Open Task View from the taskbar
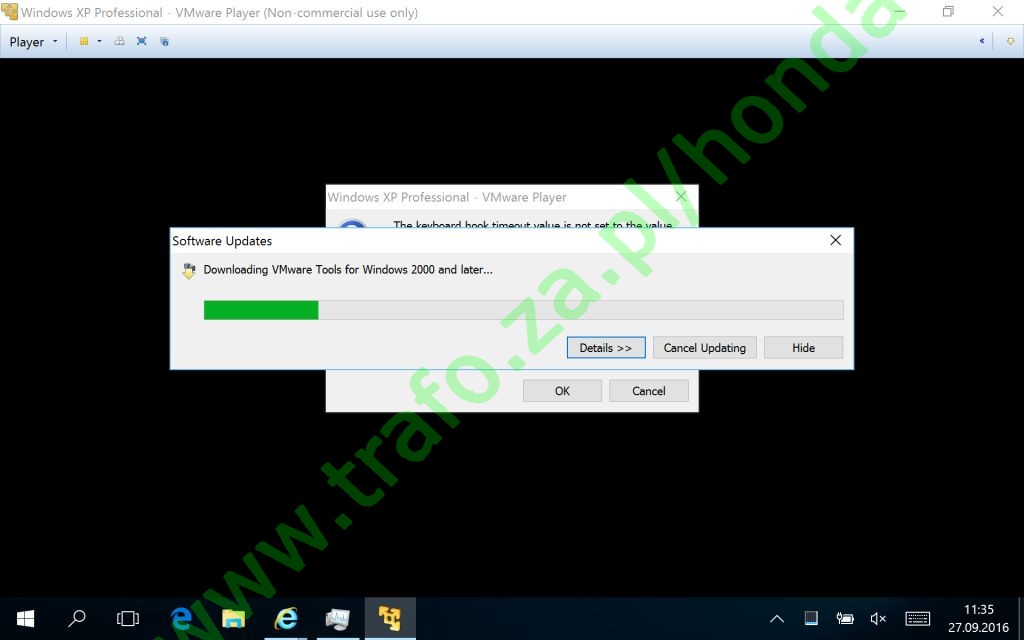This screenshot has height=640, width=1024. (128, 618)
